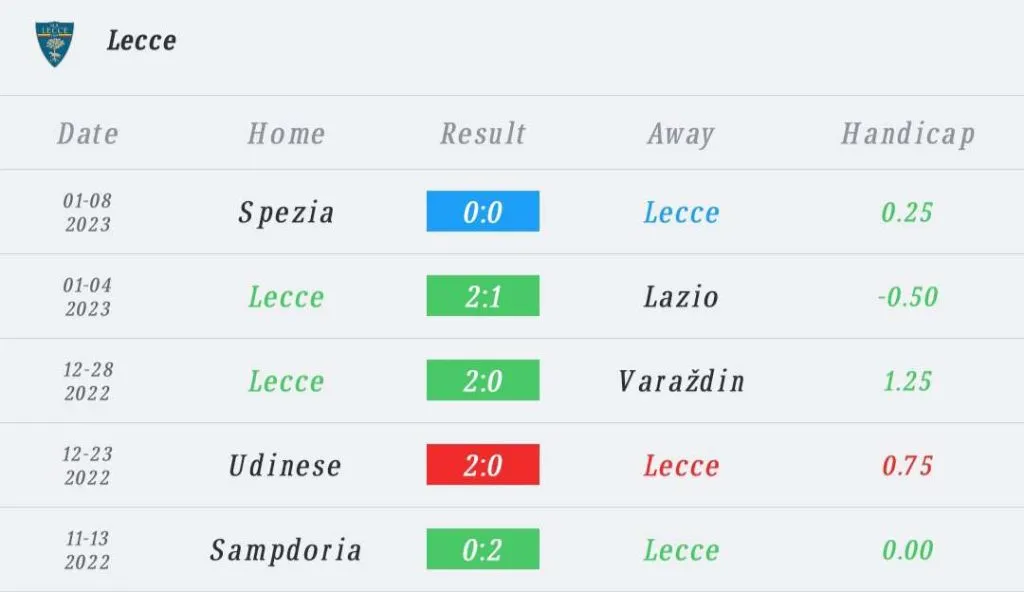Open the Udinese team link
The height and width of the screenshot is (592, 1024).
pyautogui.click(x=286, y=465)
